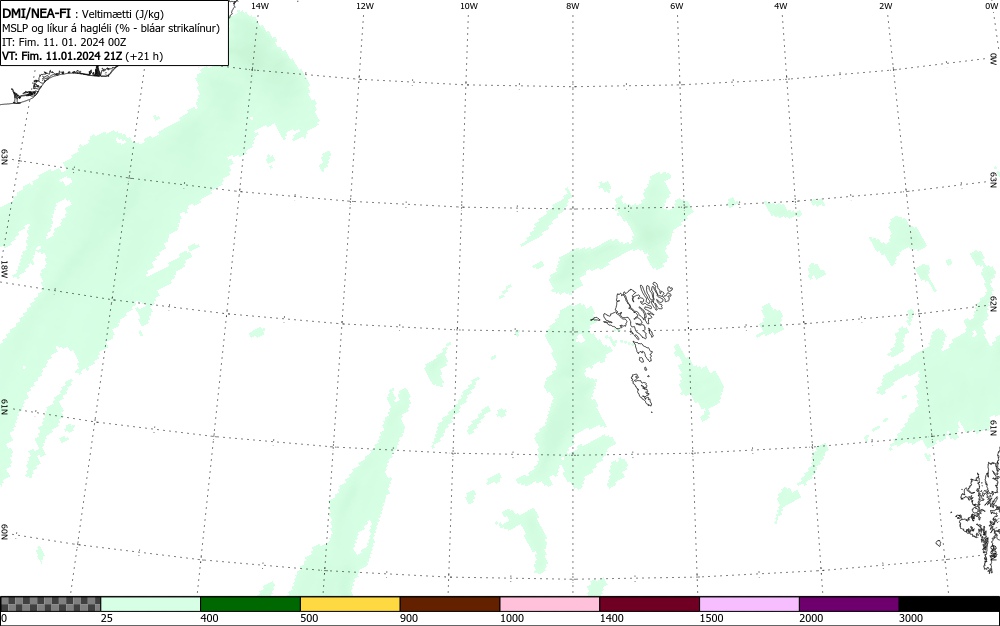The height and width of the screenshot is (626, 1000).
Task: Click the dark green 400–500 legend swatch
Action: (250, 604)
